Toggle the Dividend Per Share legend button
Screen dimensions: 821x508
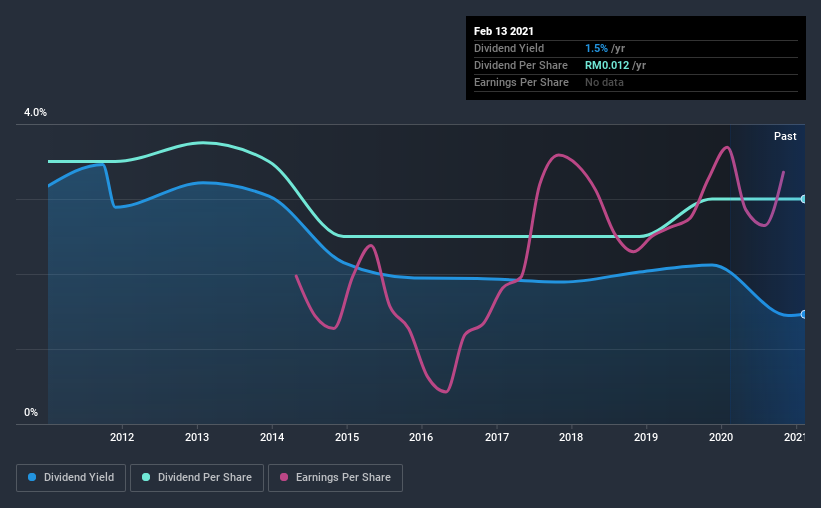pos(197,478)
